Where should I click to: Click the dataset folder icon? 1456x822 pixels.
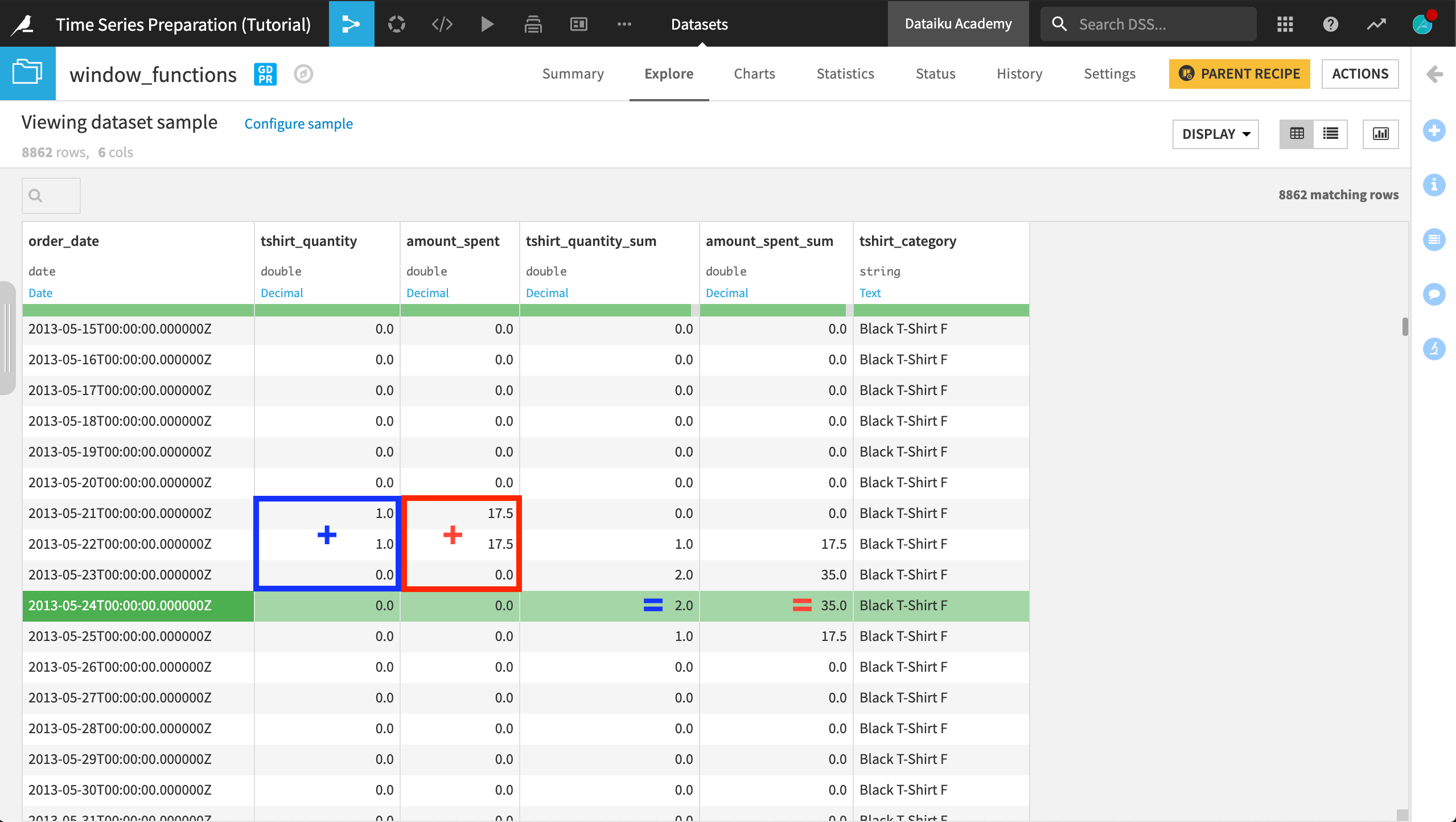pos(28,73)
